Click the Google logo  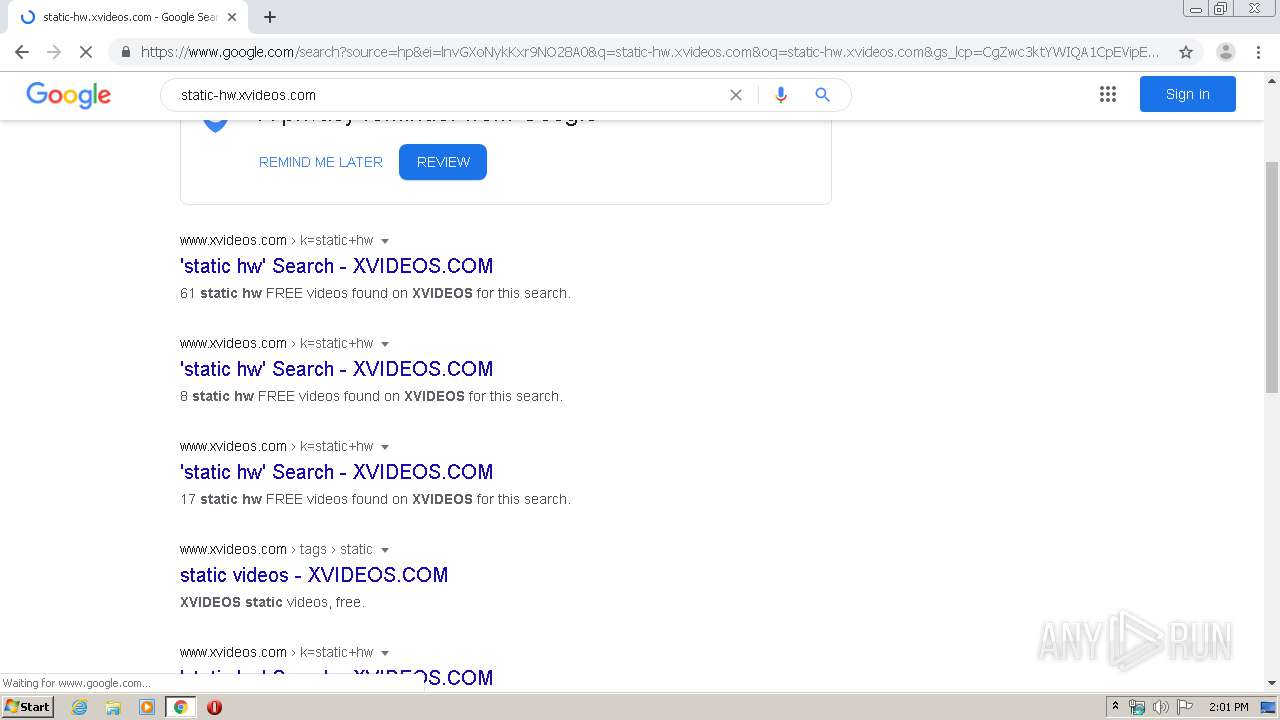tap(68, 95)
